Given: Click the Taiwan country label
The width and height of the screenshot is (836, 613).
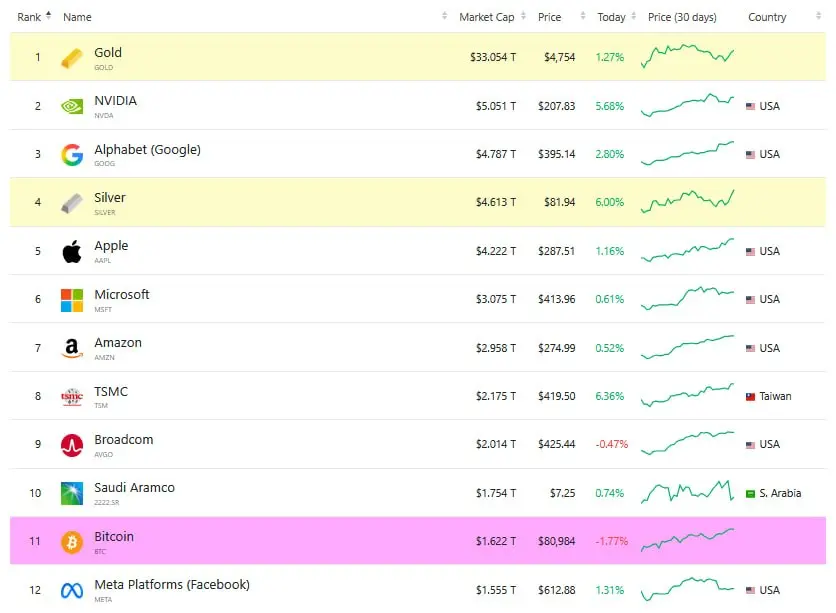Looking at the screenshot, I should pyautogui.click(x=775, y=397).
